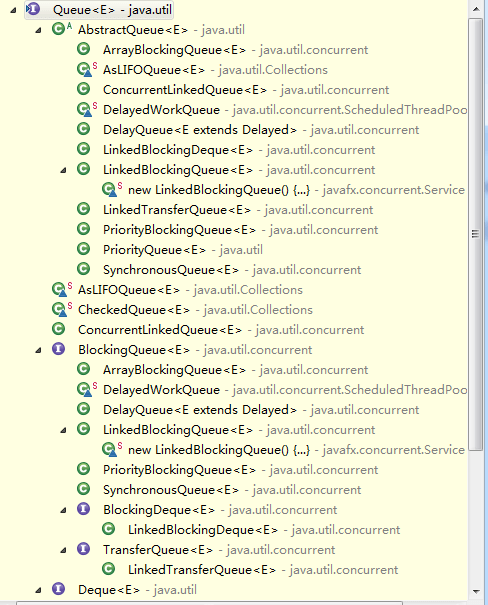Collapse the BlockingQueue<E> node
The image size is (488, 605).
tap(38, 350)
